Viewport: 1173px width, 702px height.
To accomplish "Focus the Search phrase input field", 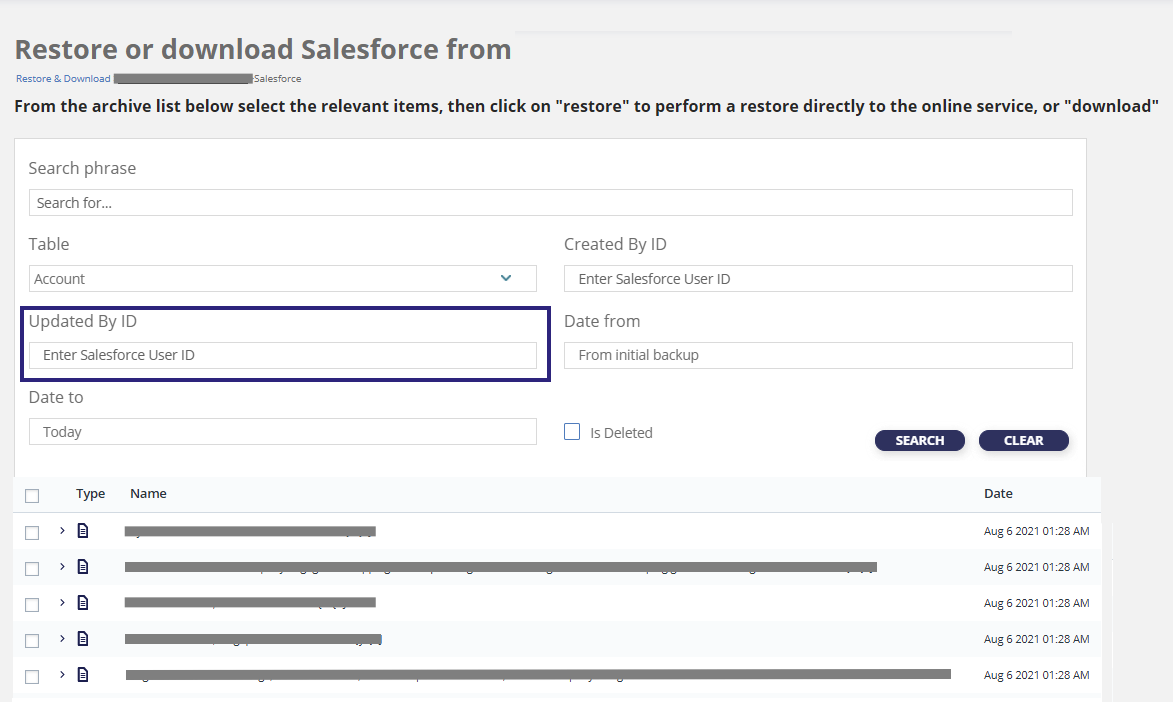I will (x=551, y=203).
